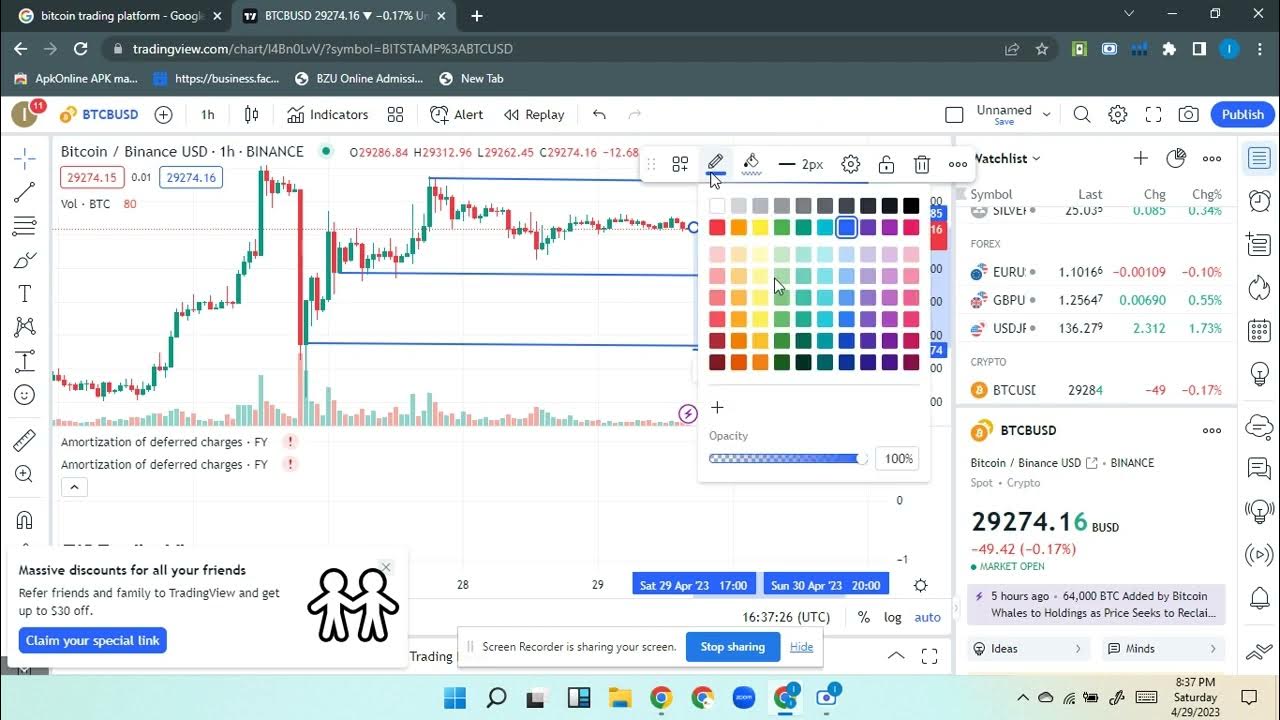This screenshot has height=720, width=1280.
Task: Toggle auto scale mode
Action: coord(928,618)
